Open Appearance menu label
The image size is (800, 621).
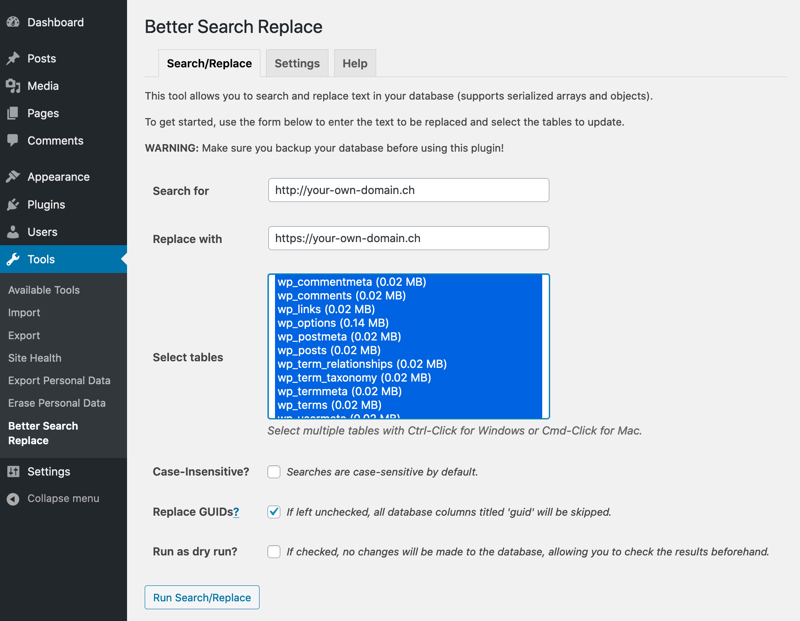[x=58, y=177]
